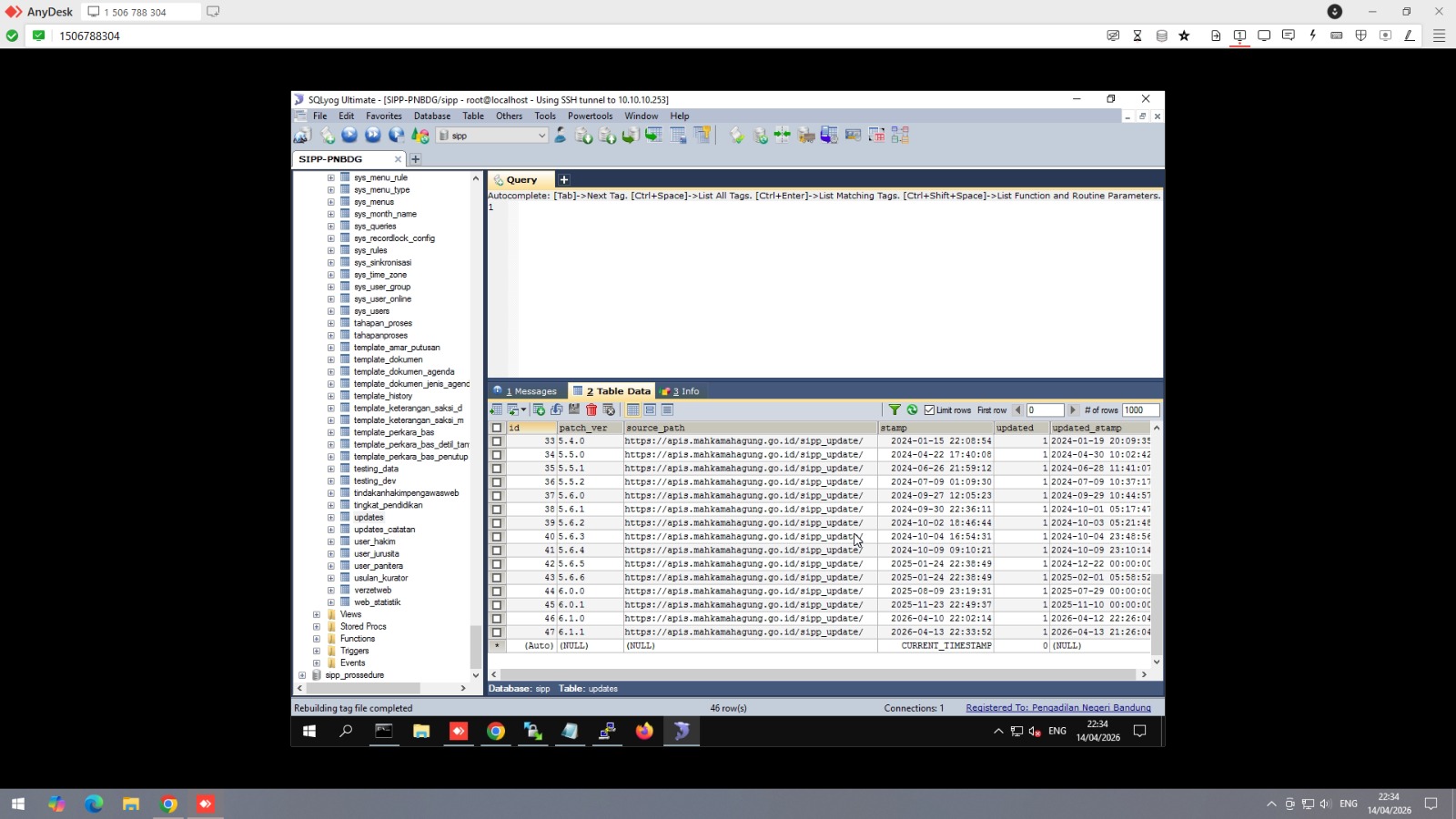Switch to form view icon in results
The width and height of the screenshot is (1456, 819).
pos(650,410)
